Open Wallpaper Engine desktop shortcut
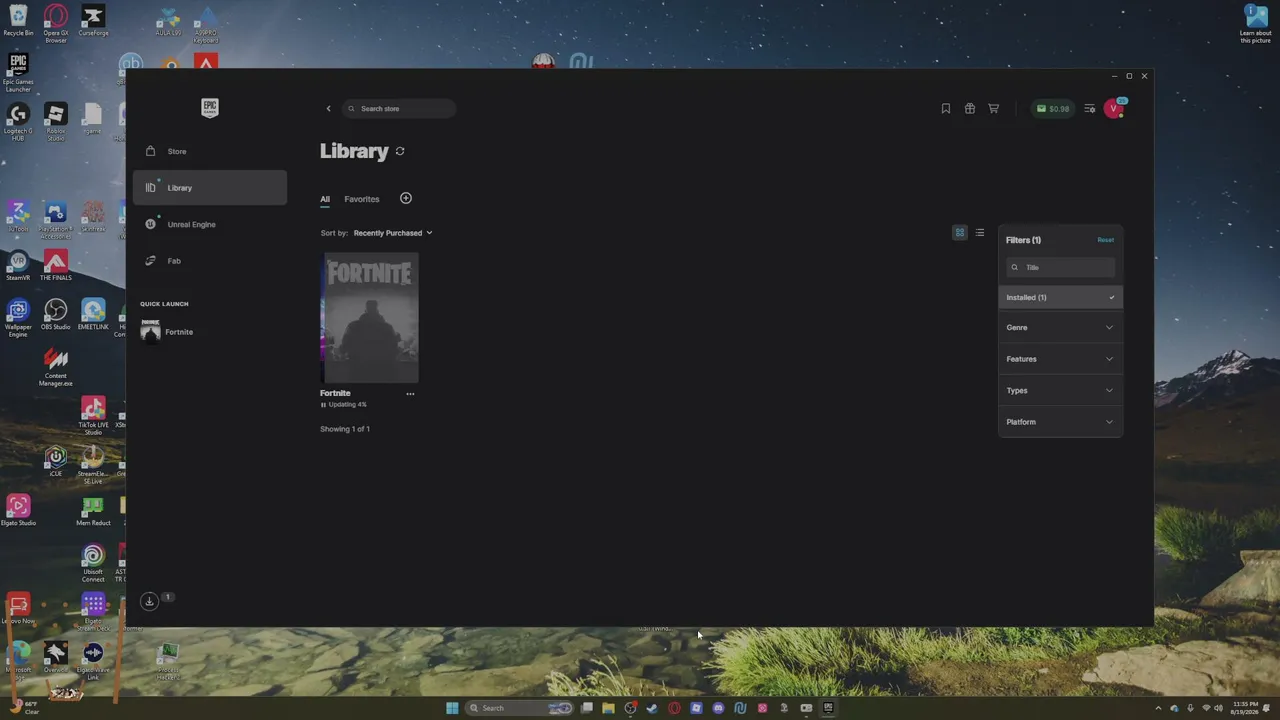This screenshot has width=1280, height=720. tap(18, 318)
